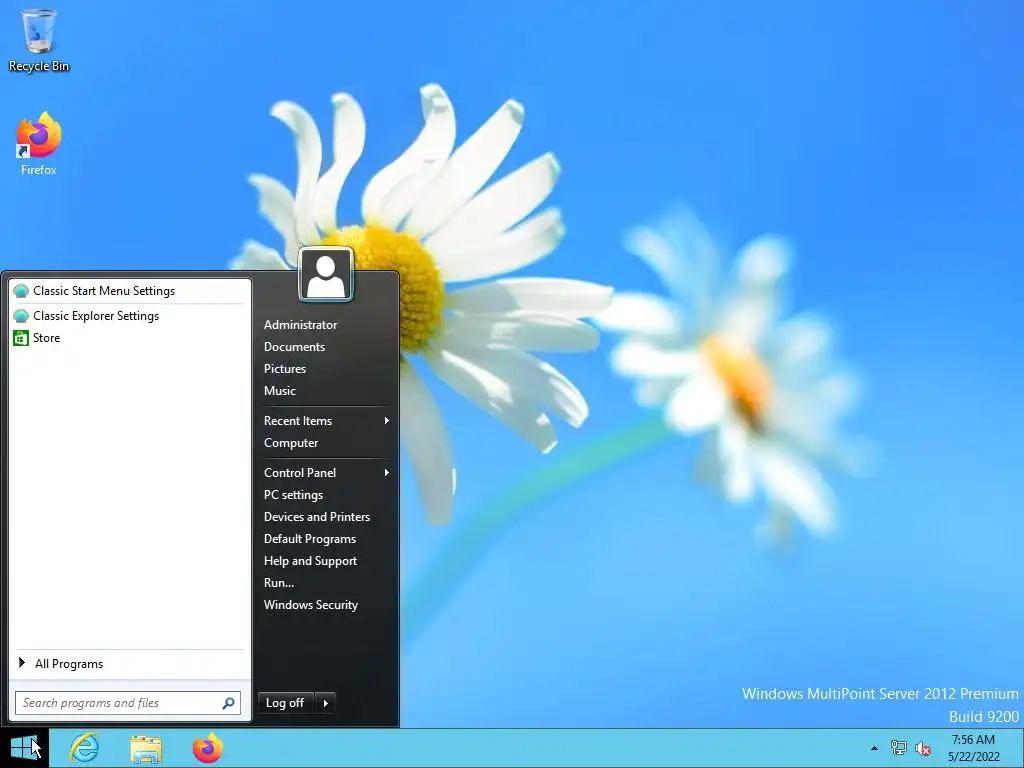Screen dimensions: 1024x768
Task: Open PC settings
Action: point(293,495)
